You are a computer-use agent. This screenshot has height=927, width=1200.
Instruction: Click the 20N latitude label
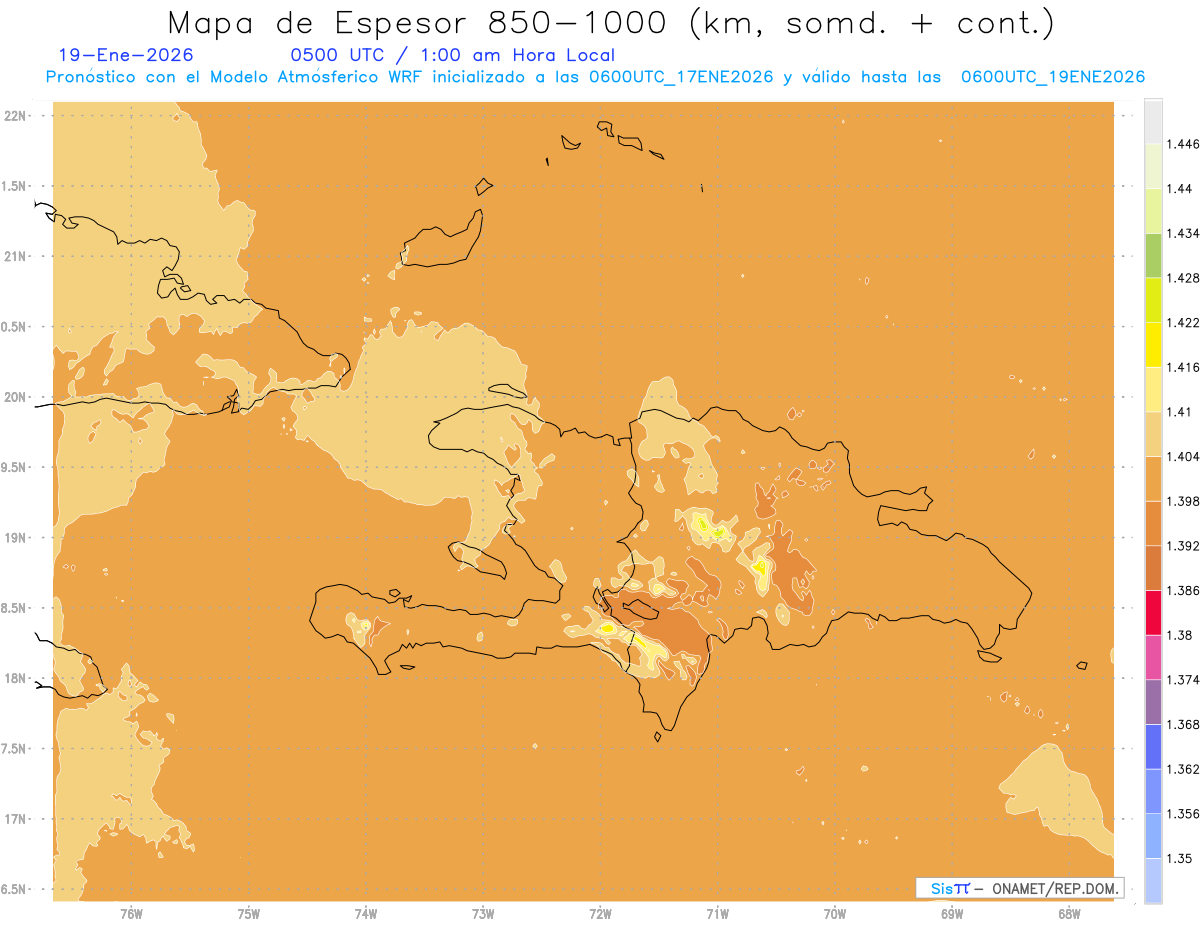(x=16, y=397)
